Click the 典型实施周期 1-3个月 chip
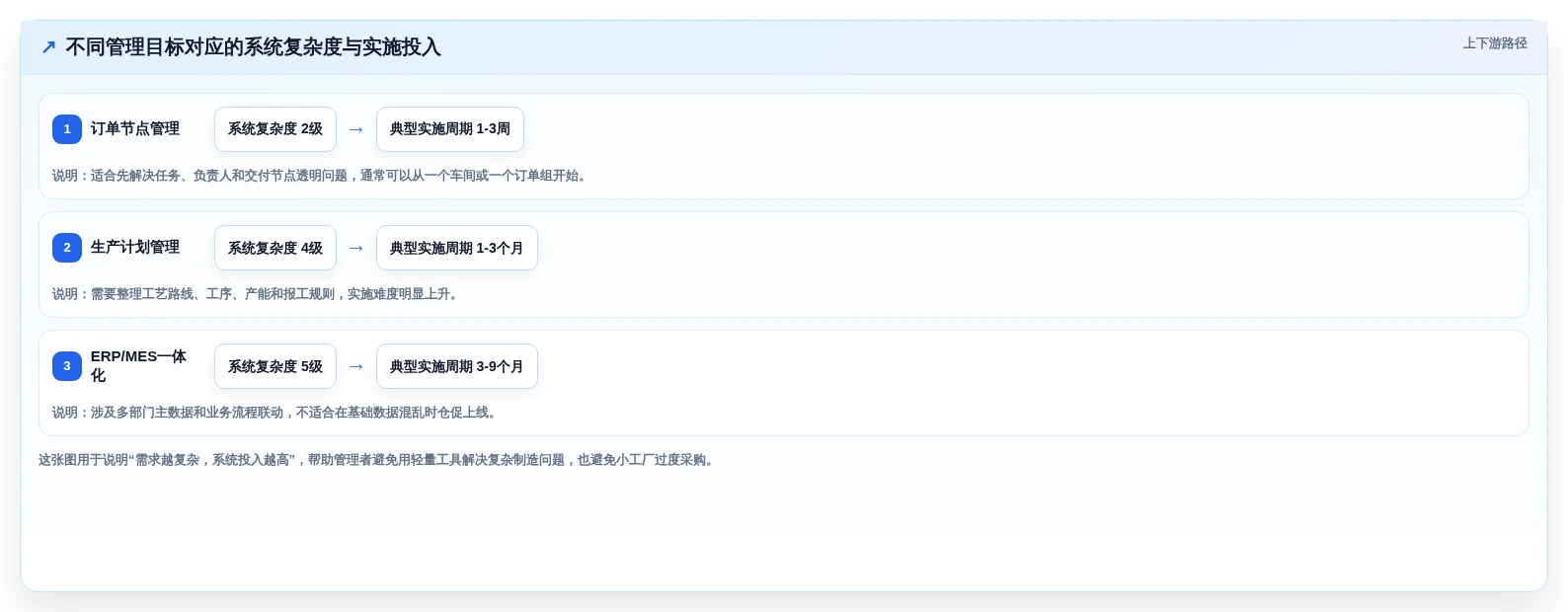 point(457,248)
